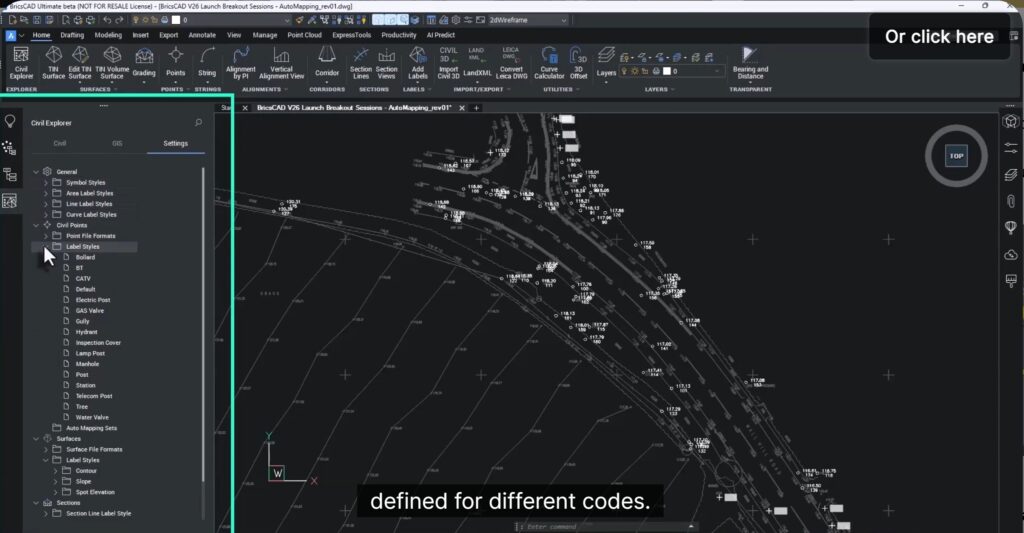Open the attachments paperclip panel on right
Screen dimensions: 1024x533
[x=1011, y=201]
